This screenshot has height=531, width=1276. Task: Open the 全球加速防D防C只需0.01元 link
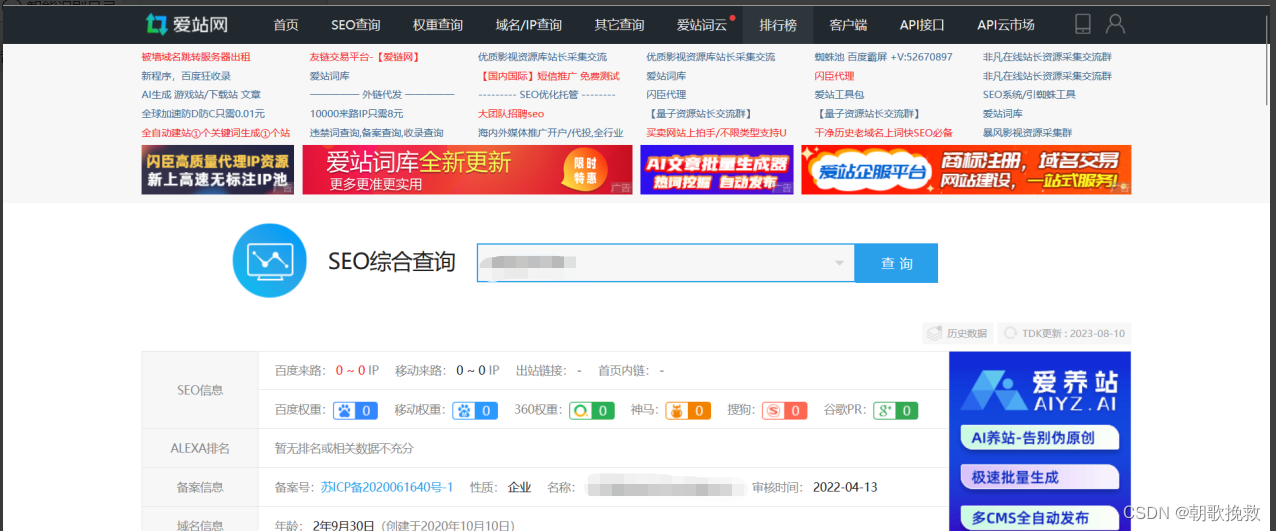(203, 114)
